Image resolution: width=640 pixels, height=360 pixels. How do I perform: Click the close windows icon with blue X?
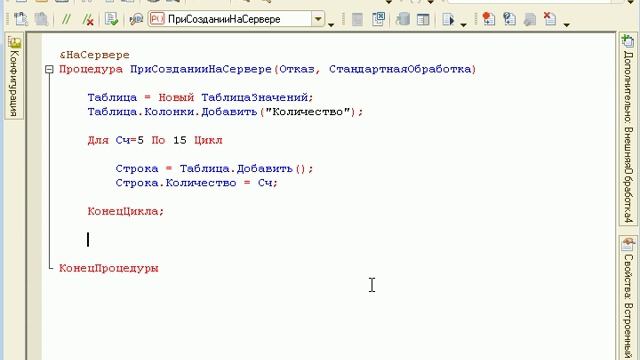378,19
